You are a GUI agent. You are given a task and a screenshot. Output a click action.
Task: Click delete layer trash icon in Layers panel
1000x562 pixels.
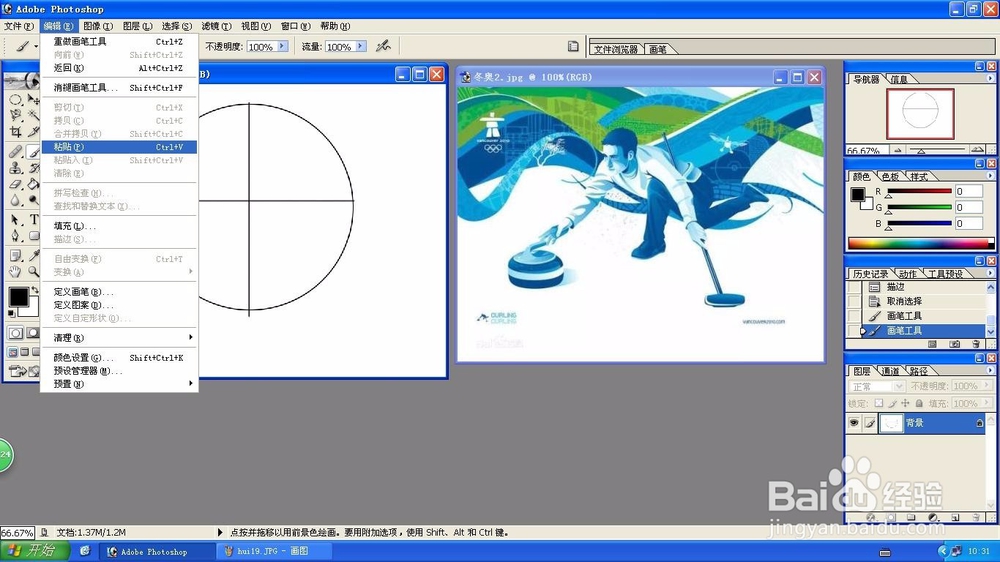point(976,517)
